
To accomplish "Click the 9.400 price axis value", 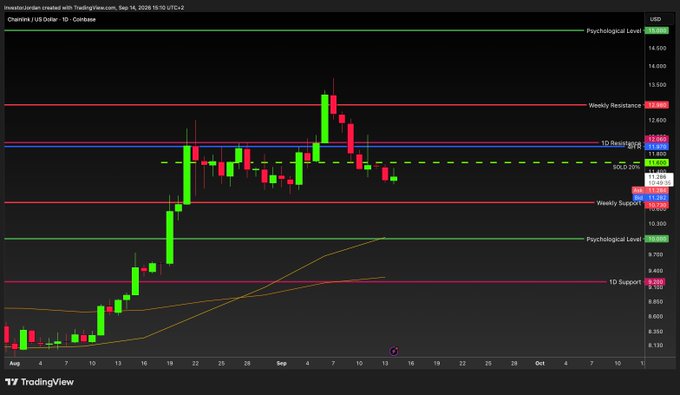I will [655, 271].
